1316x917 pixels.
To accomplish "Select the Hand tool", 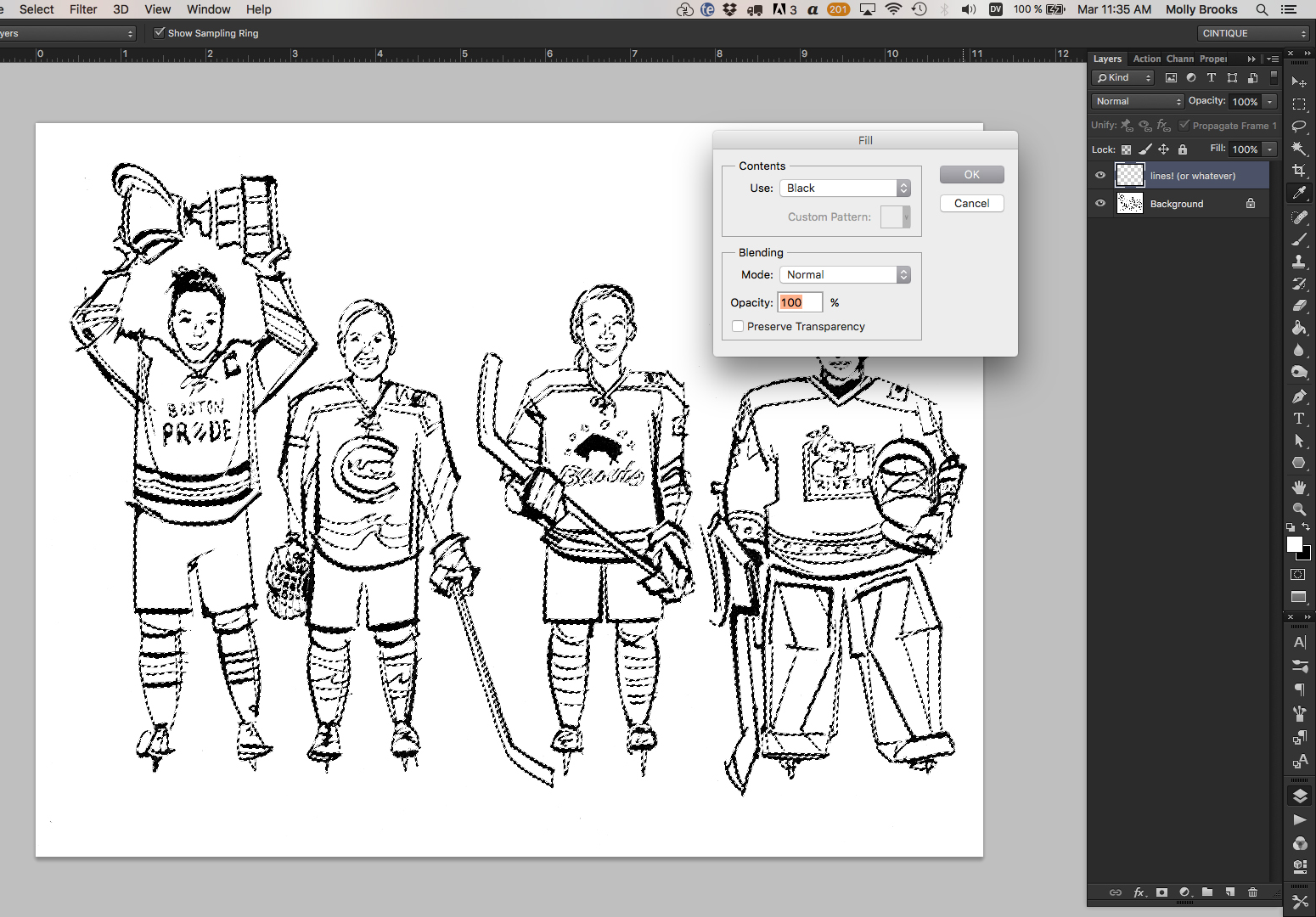I will tap(1299, 487).
